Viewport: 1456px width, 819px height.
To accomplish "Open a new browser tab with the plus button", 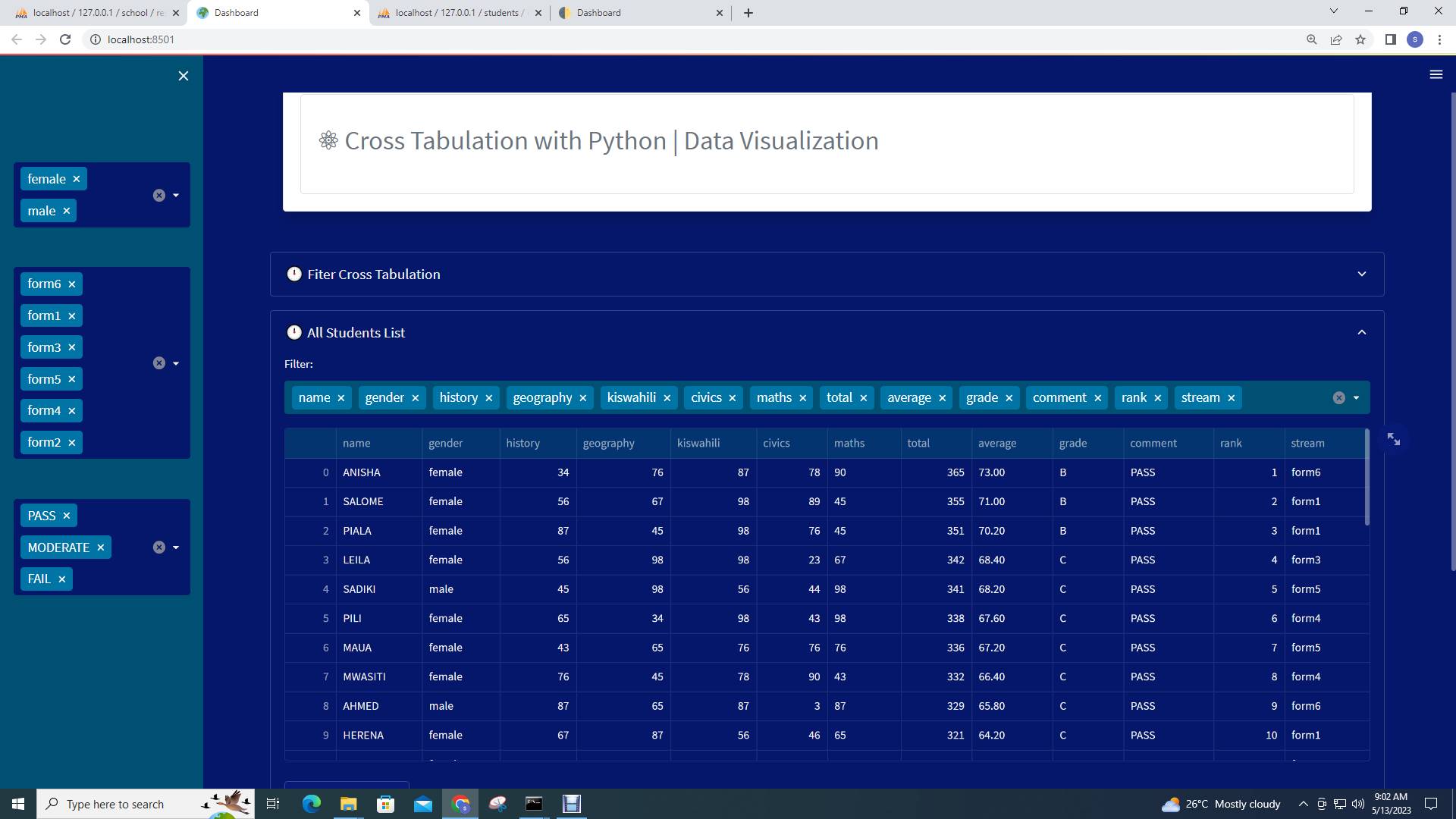I will click(748, 13).
